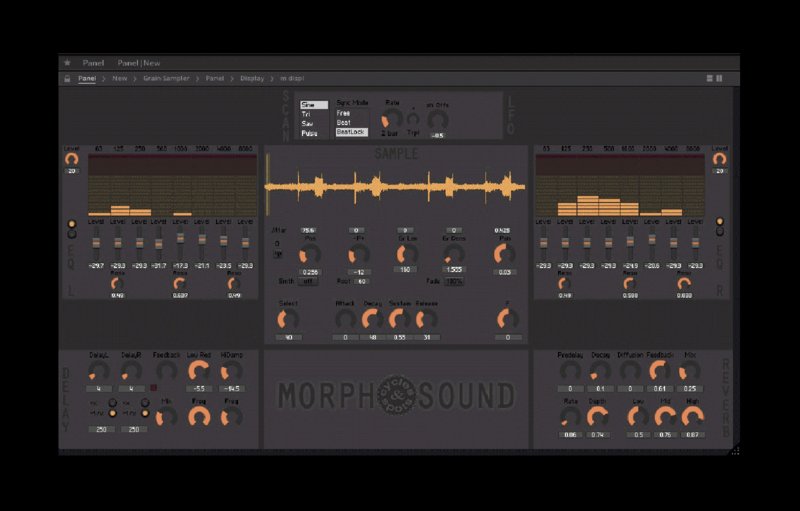Choose Beat sync mode
Viewport: 800px width, 511px height.
point(352,122)
